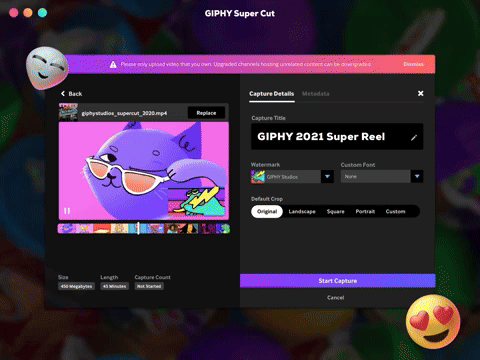Screen dimensions: 480x360
Task: Pause the video preview playback
Action: [x=67, y=211]
